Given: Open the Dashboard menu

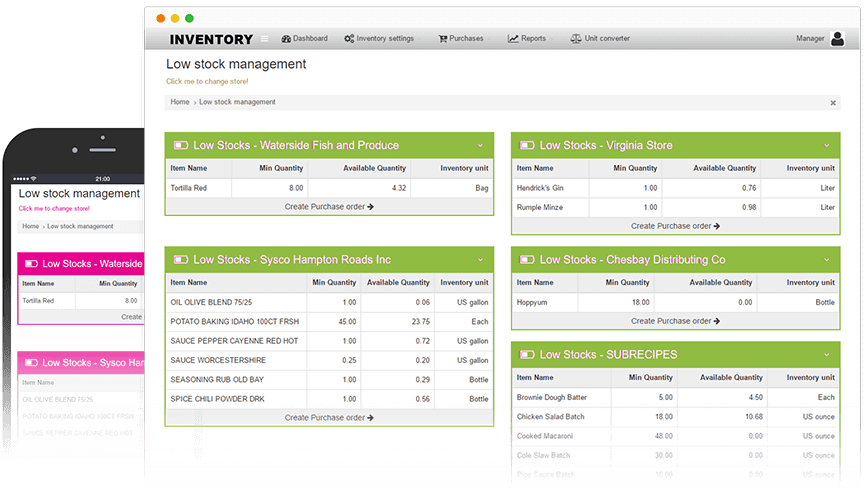Looking at the screenshot, I should coord(304,39).
